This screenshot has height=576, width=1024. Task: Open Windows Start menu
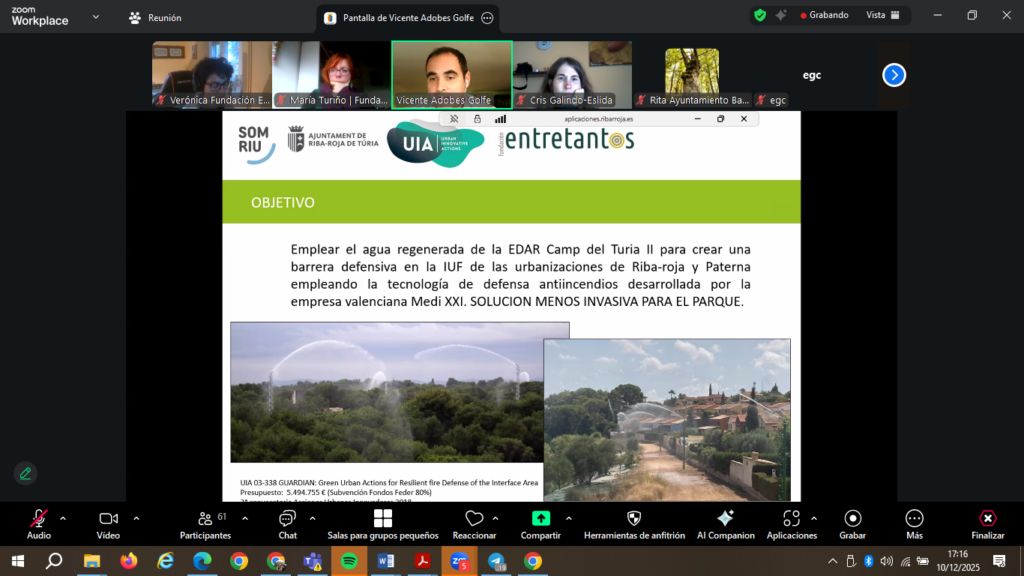click(18, 561)
